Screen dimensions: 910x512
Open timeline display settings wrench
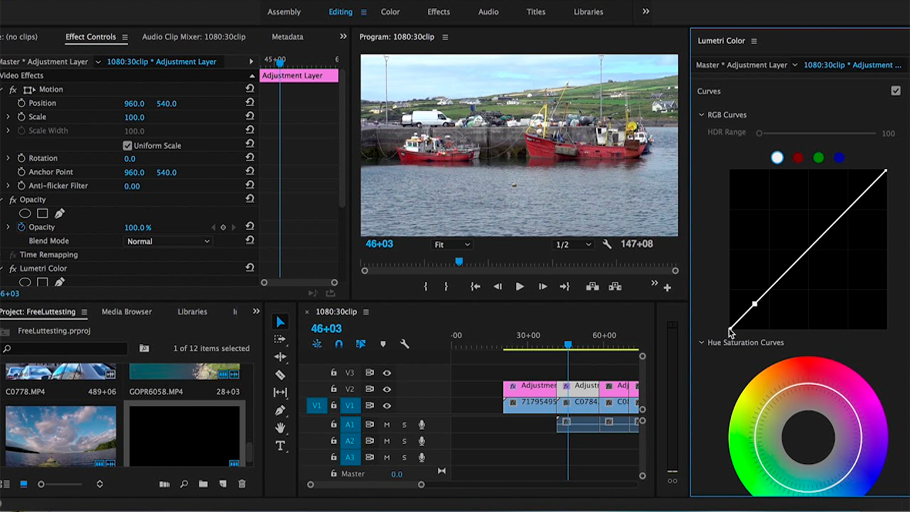click(405, 344)
